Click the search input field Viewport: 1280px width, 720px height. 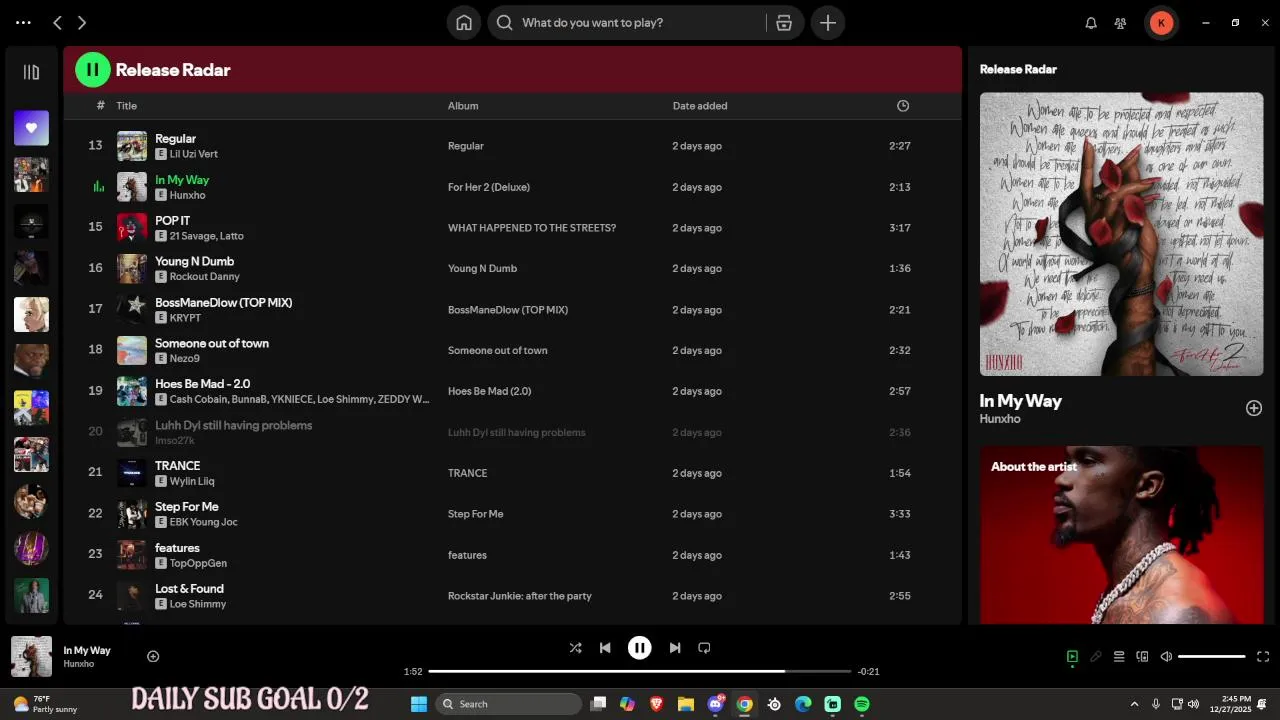pyautogui.click(x=640, y=23)
